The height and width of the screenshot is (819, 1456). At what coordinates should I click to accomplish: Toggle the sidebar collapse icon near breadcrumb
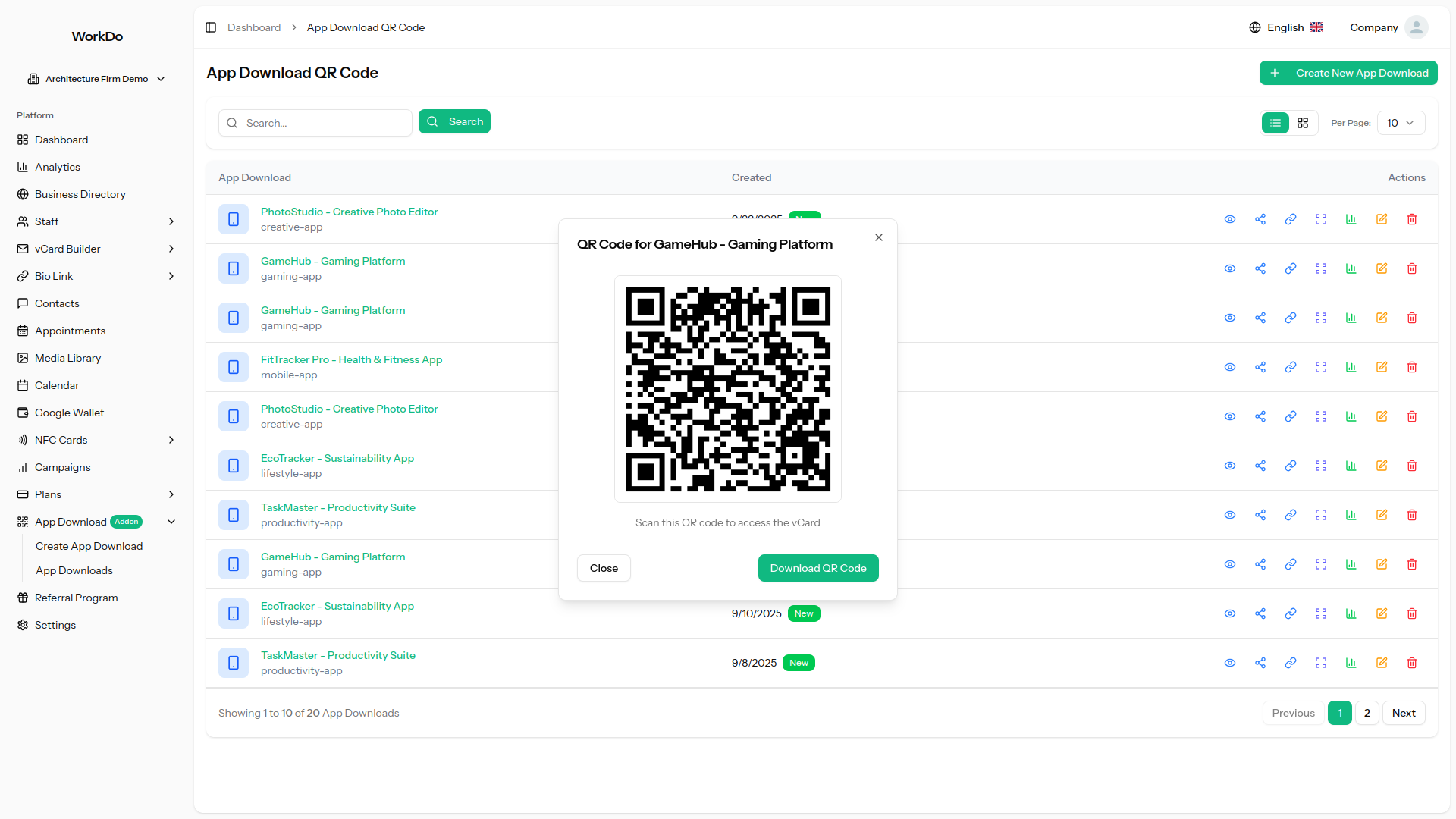point(211,27)
